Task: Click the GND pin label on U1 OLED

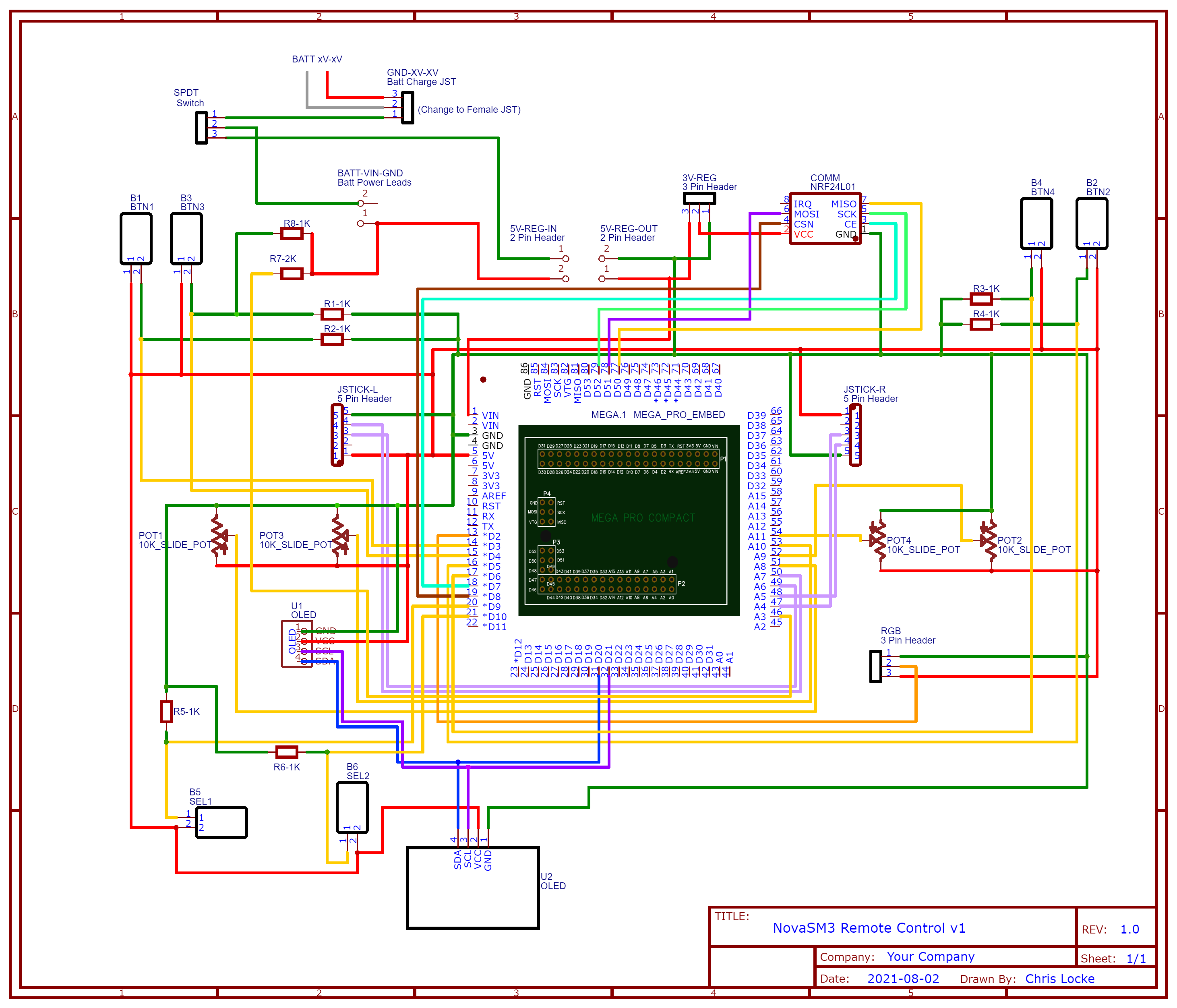Action: tap(326, 631)
